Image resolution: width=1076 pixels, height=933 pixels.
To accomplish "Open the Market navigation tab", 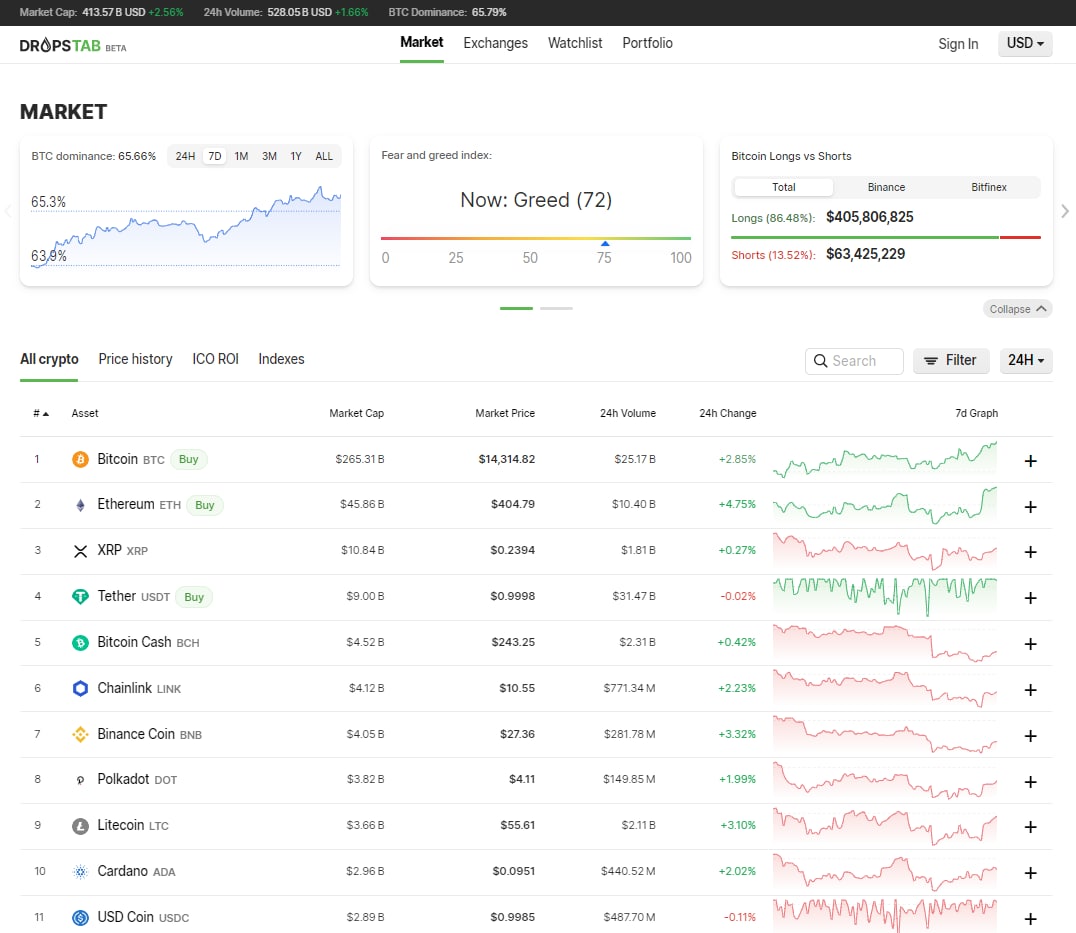I will coord(421,43).
